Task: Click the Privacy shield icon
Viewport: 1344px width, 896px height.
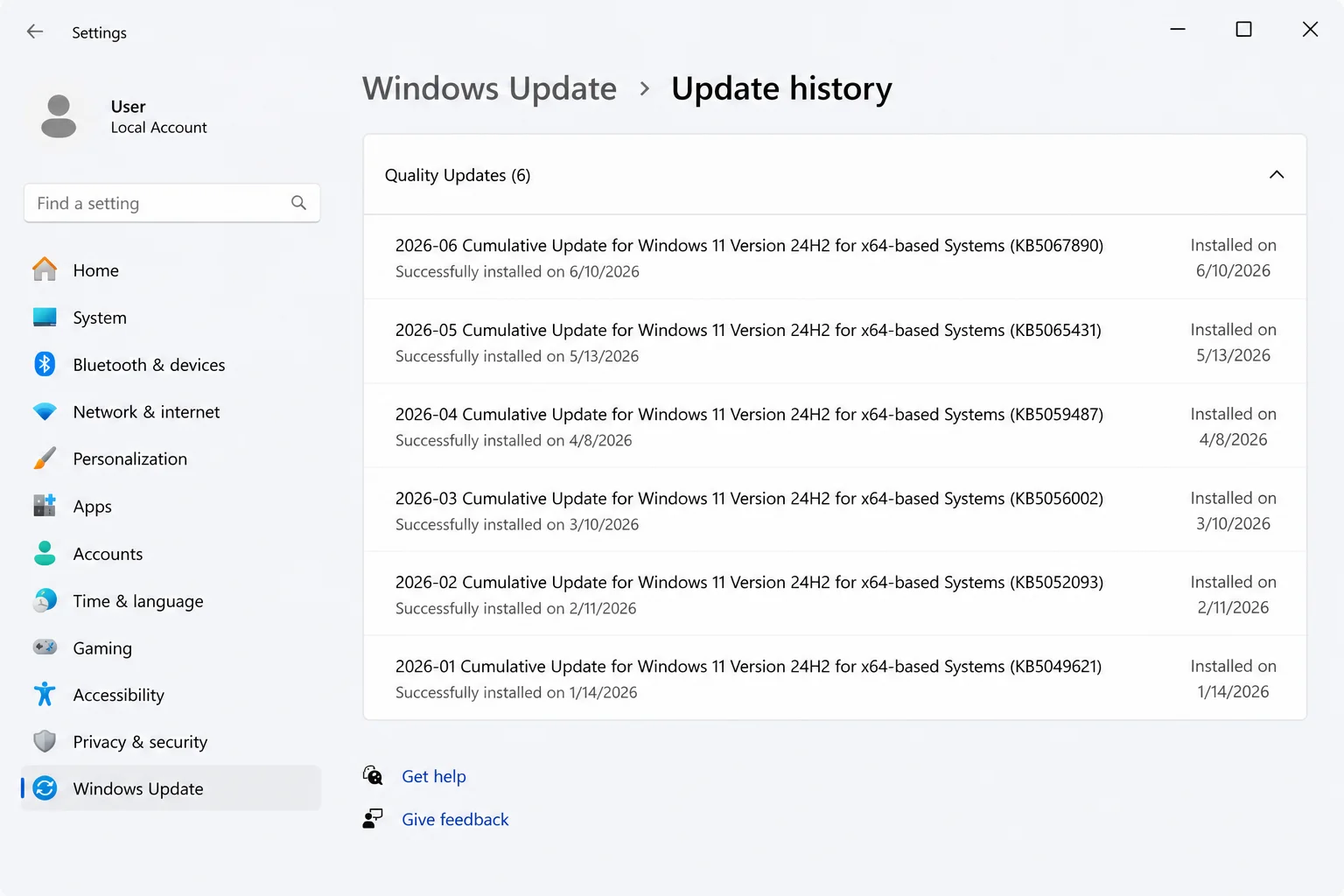Action: point(45,741)
